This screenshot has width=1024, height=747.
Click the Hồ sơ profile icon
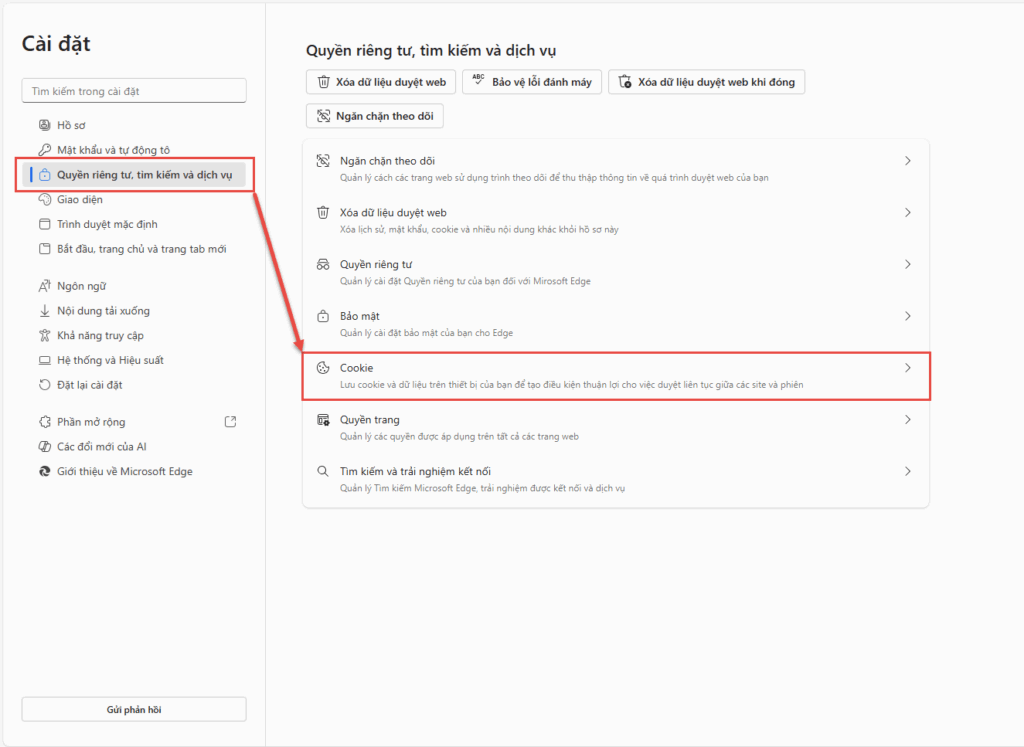tap(44, 125)
